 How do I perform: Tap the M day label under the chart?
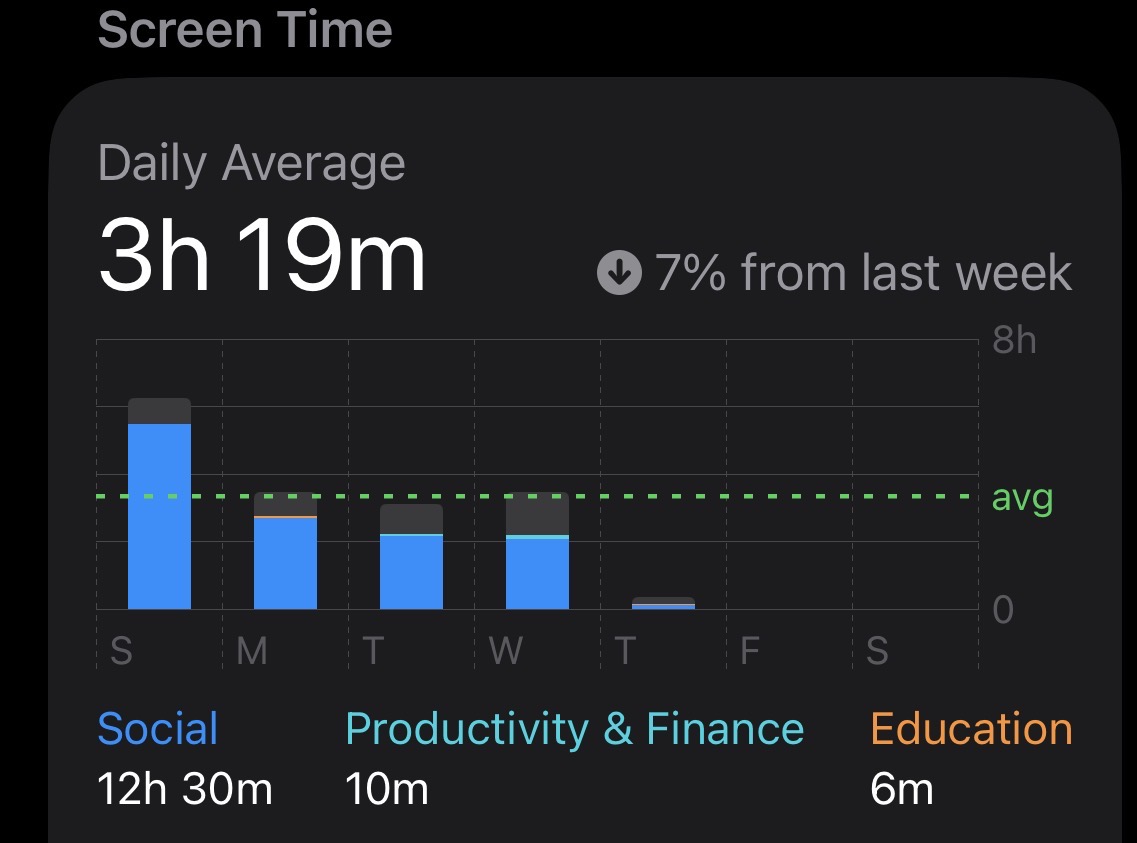(252, 652)
